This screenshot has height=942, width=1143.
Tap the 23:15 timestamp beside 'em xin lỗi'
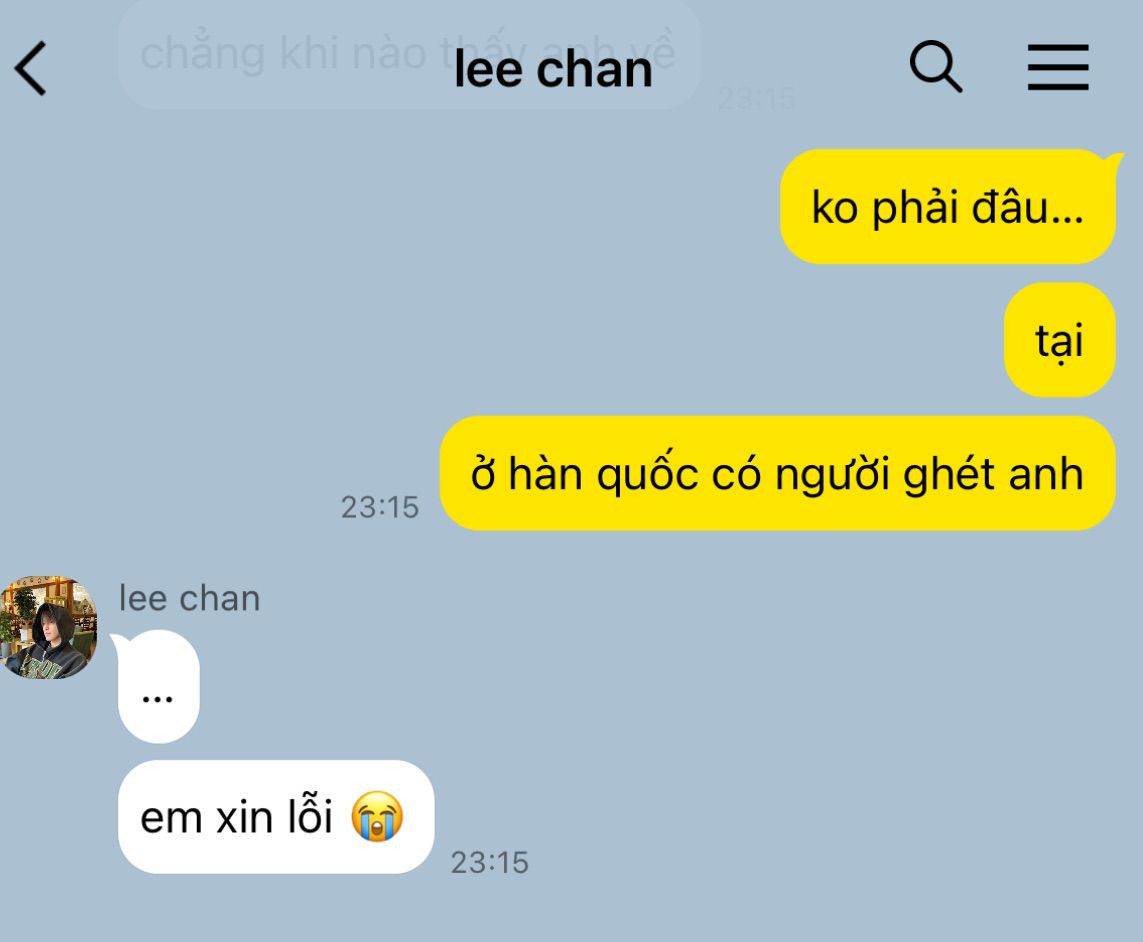click(x=490, y=863)
